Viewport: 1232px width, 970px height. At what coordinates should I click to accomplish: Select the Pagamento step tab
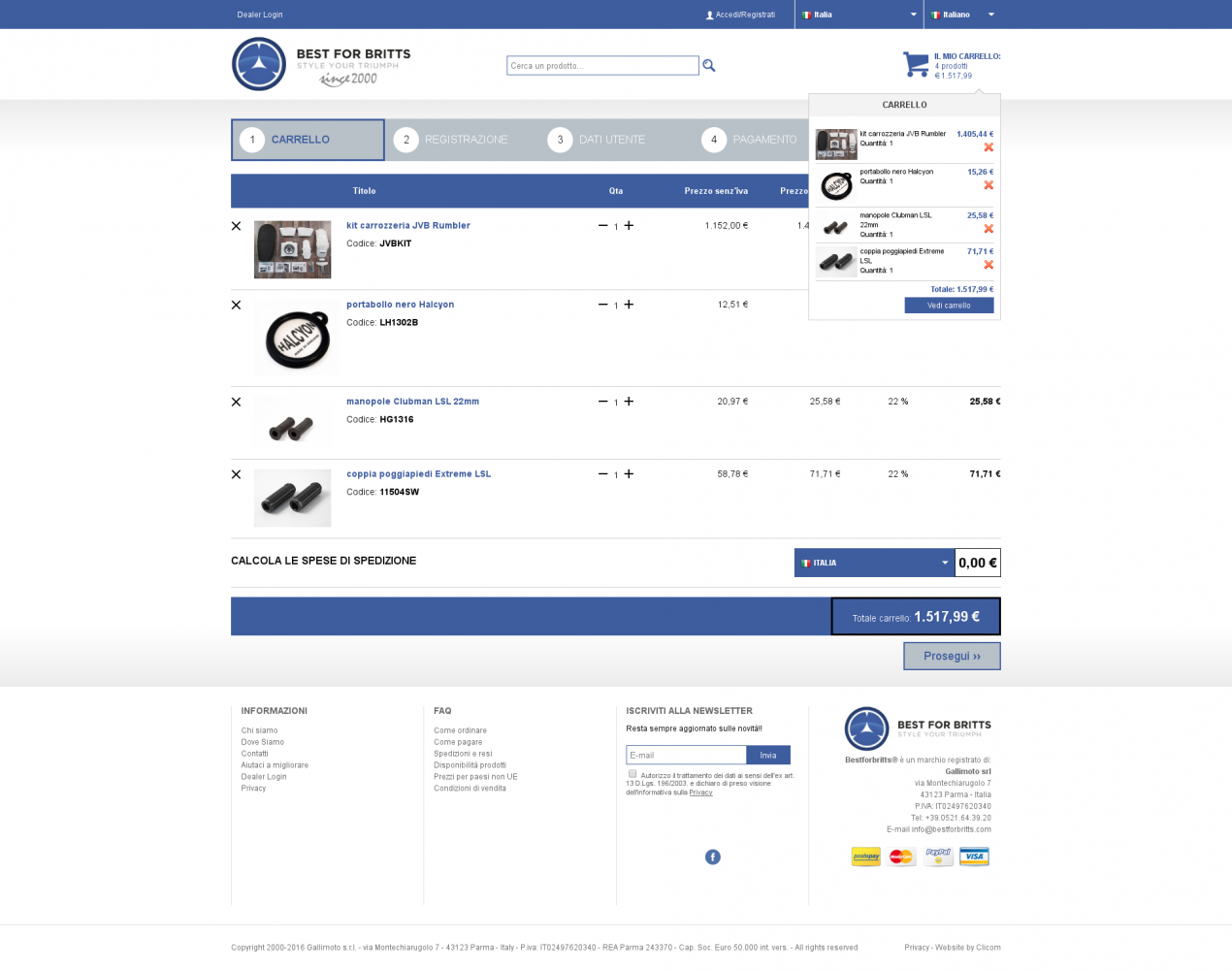point(752,140)
